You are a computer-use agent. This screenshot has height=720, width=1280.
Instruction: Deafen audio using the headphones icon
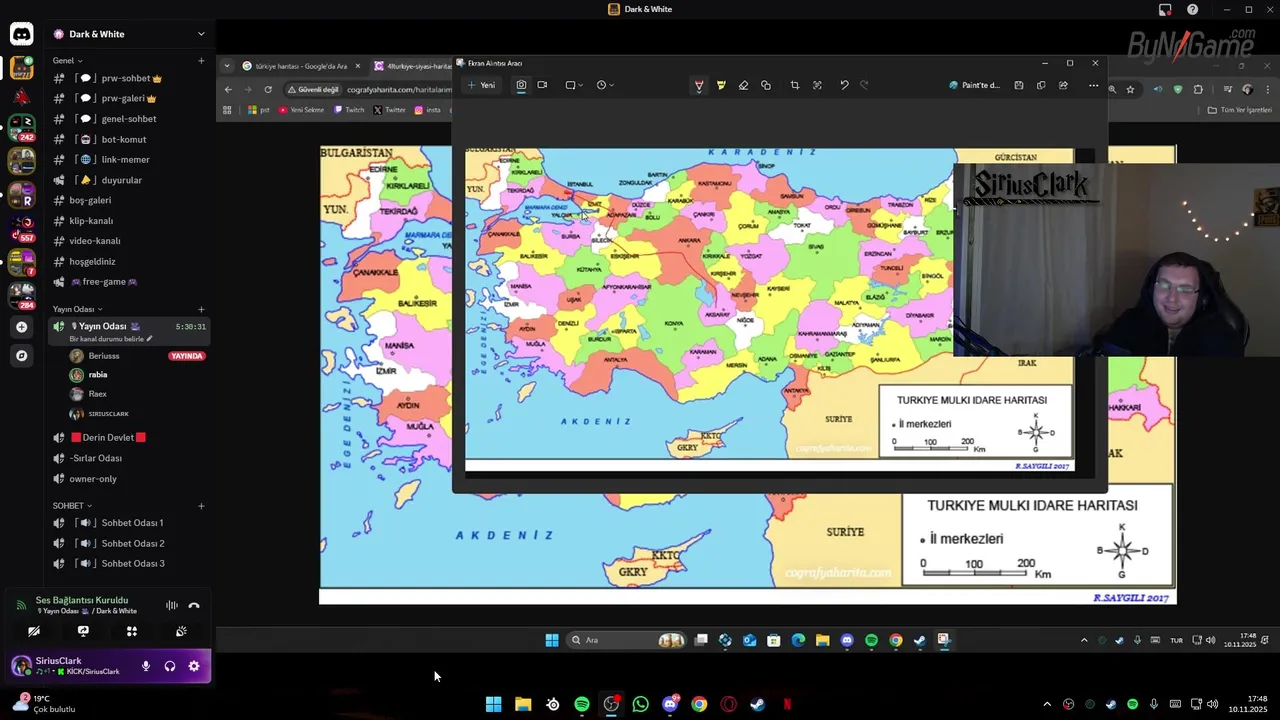170,666
